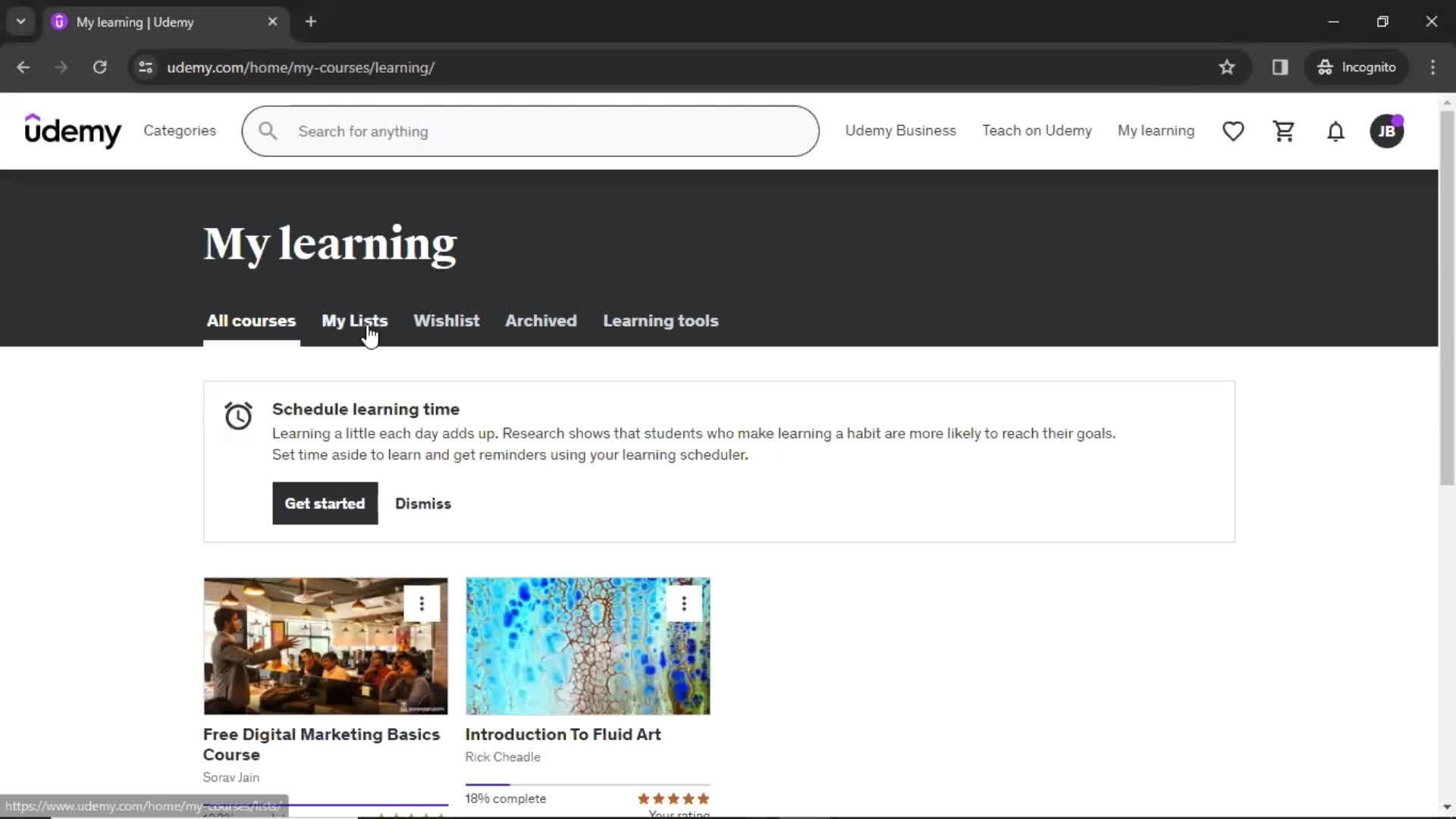Click the wishlist heart icon

1233,131
